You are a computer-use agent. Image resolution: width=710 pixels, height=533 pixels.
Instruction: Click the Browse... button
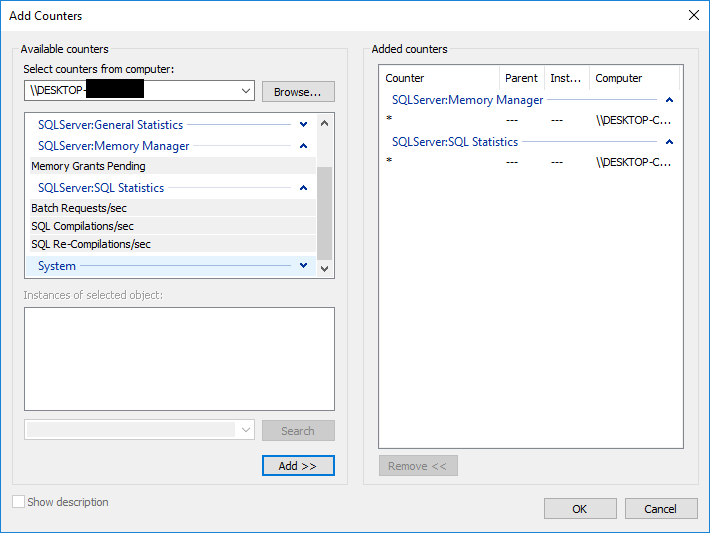[x=298, y=92]
